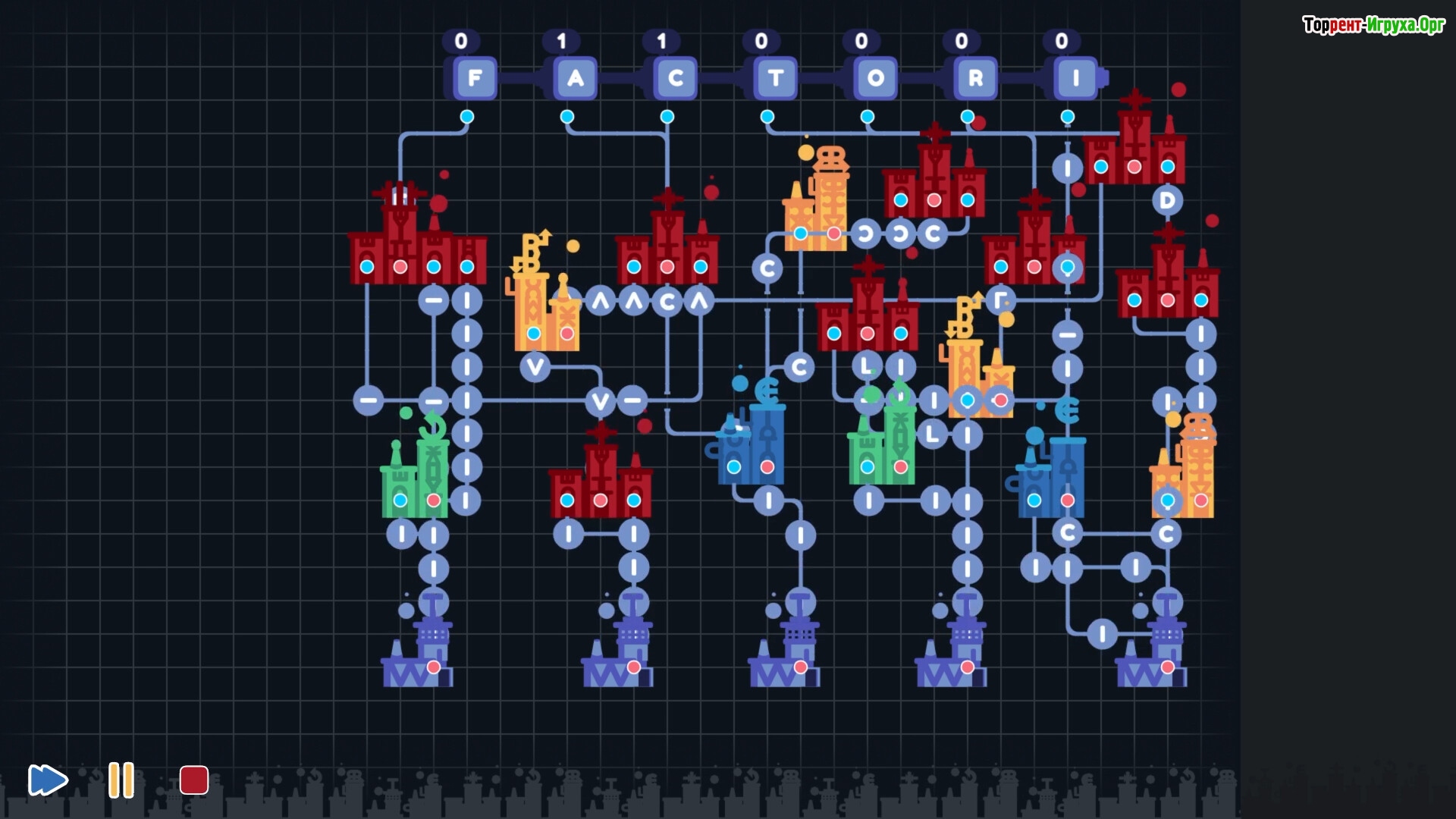The width and height of the screenshot is (1456, 819).
Task: Click the C output letter block
Action: point(676,78)
